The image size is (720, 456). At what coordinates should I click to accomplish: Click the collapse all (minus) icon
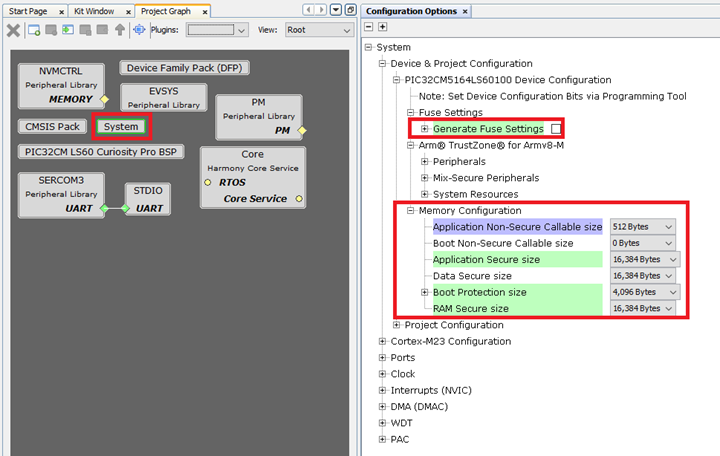(x=369, y=27)
